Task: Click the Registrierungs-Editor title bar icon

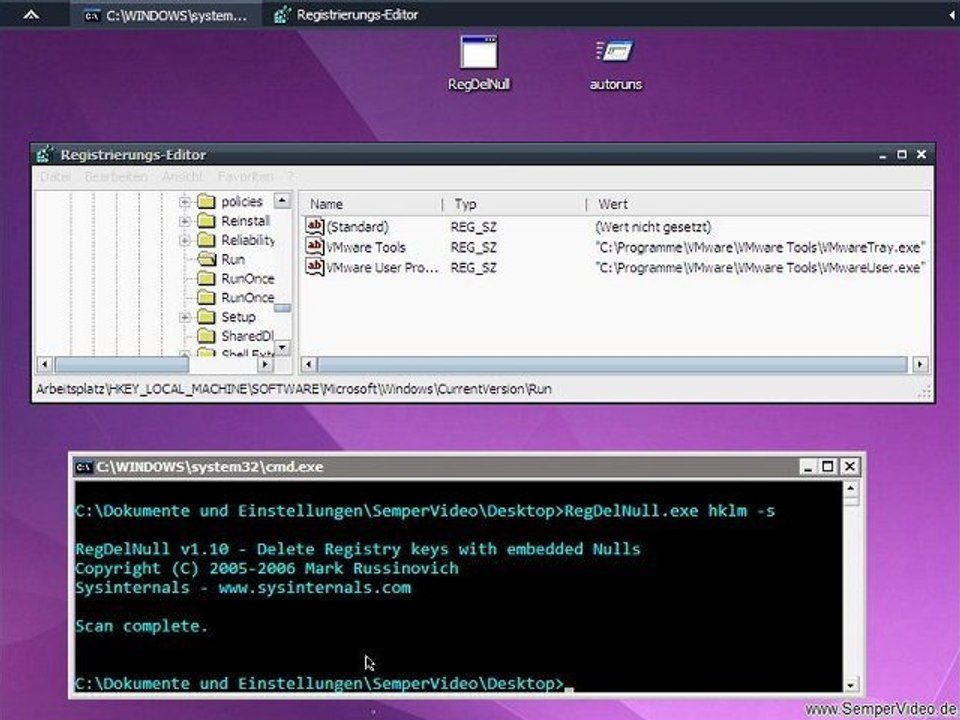Action: [45, 154]
